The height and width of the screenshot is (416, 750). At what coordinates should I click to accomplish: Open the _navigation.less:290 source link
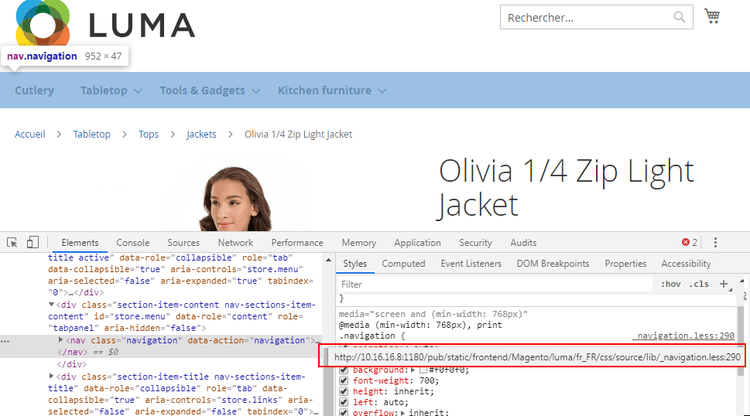click(x=685, y=336)
